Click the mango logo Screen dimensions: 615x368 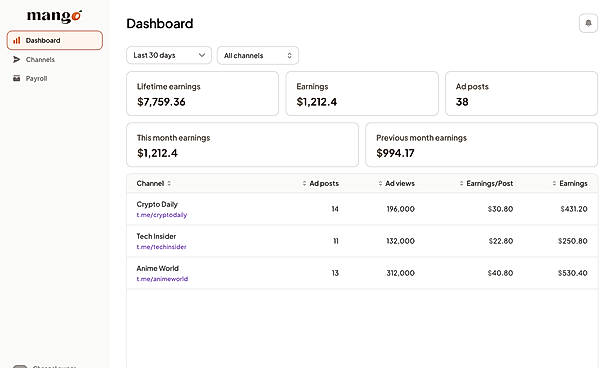[55, 16]
